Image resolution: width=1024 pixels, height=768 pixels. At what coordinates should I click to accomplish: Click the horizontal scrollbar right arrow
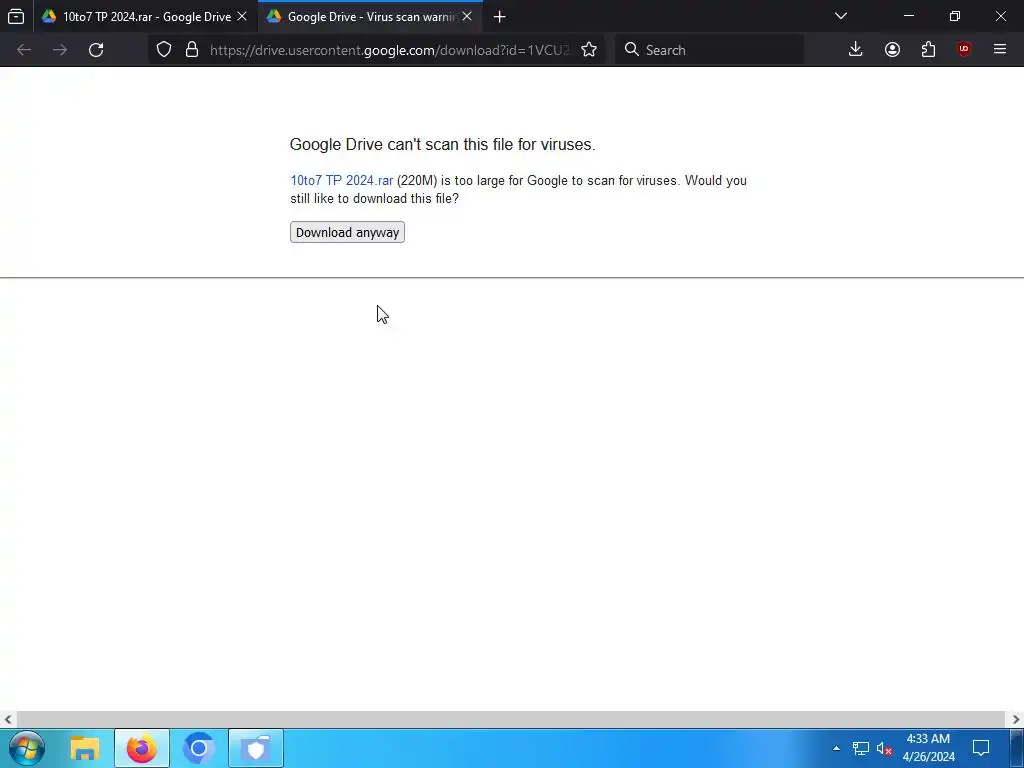1016,719
